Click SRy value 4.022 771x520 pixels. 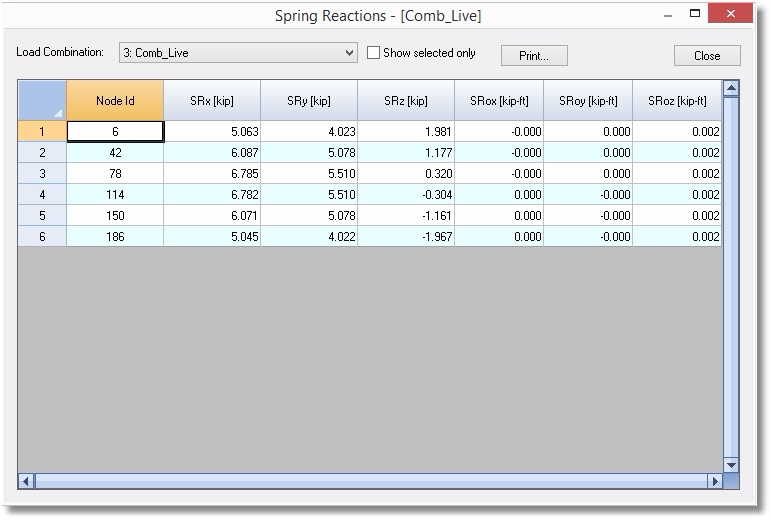(309, 236)
